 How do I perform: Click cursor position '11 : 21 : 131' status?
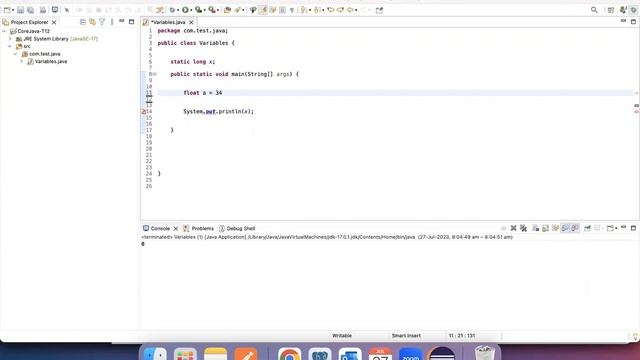(462, 336)
